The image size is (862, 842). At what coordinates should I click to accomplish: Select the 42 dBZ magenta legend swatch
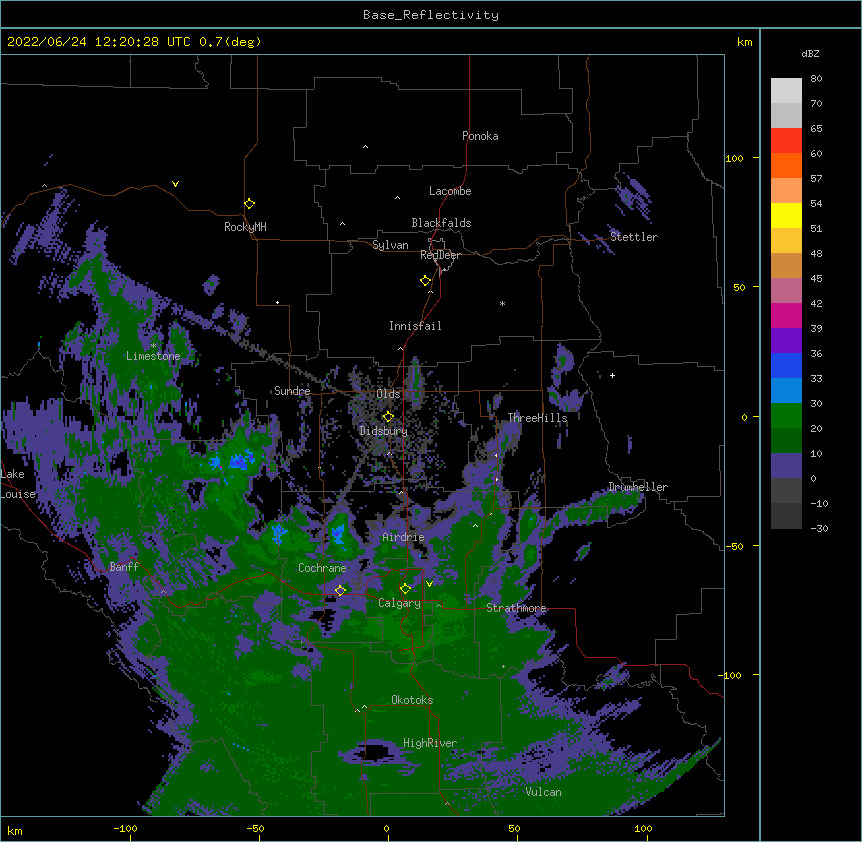click(786, 315)
